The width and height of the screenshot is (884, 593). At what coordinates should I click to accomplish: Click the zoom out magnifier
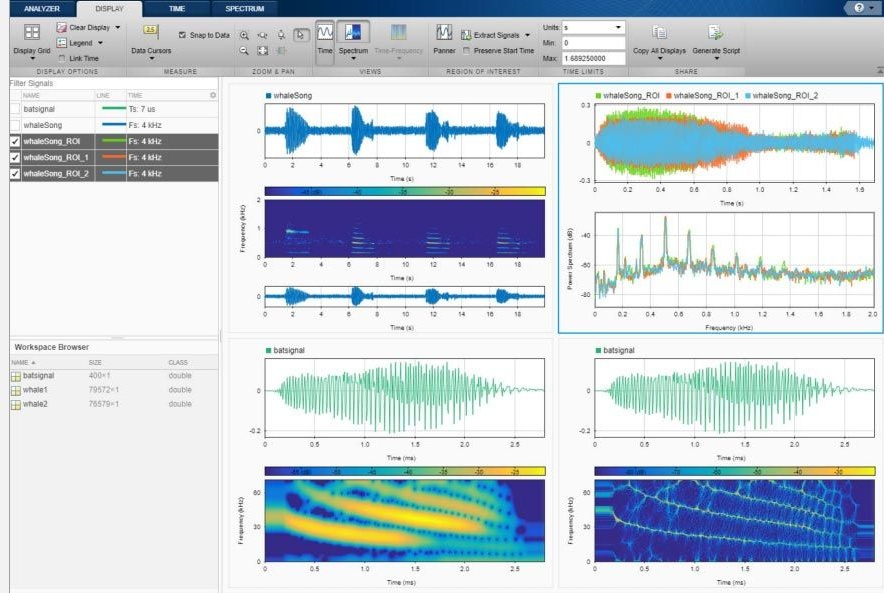pyautogui.click(x=244, y=51)
